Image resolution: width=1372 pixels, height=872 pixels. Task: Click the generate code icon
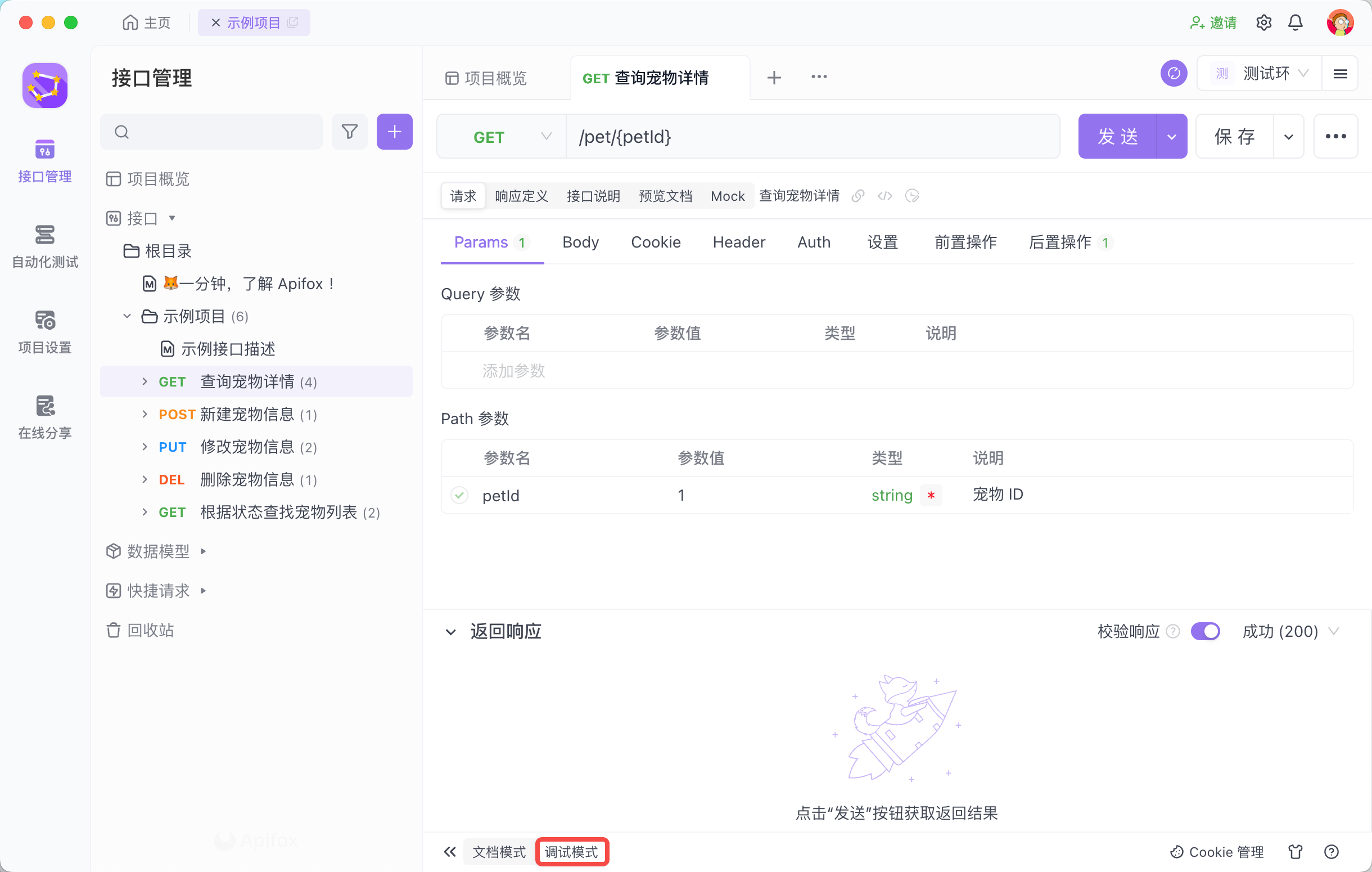point(884,196)
